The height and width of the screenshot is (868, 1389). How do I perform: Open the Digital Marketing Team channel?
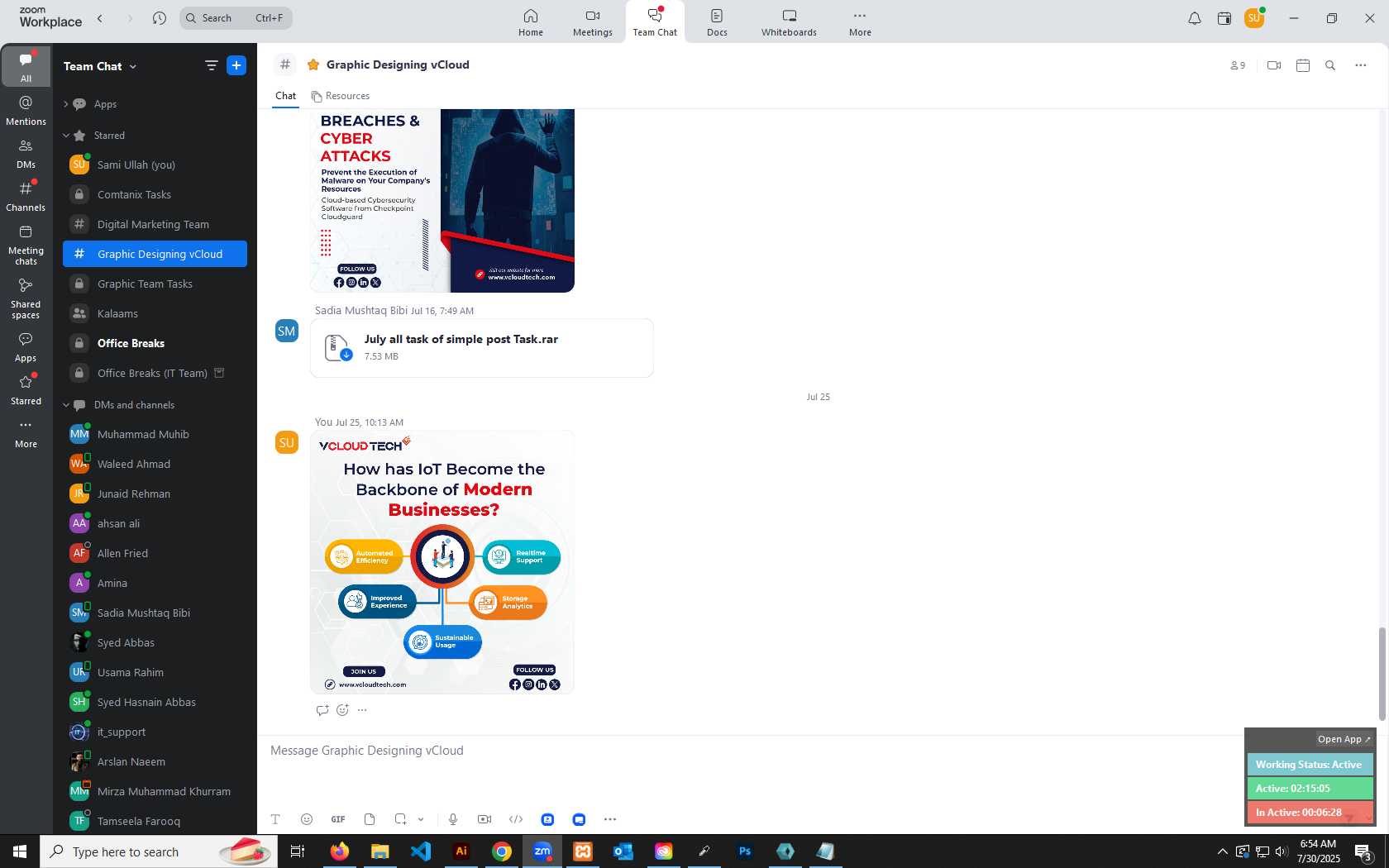(x=155, y=224)
